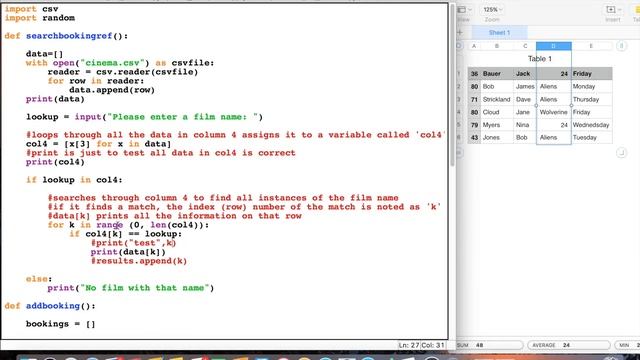Select row 5 header number
This screenshot has height=360, width=640.
(459, 125)
